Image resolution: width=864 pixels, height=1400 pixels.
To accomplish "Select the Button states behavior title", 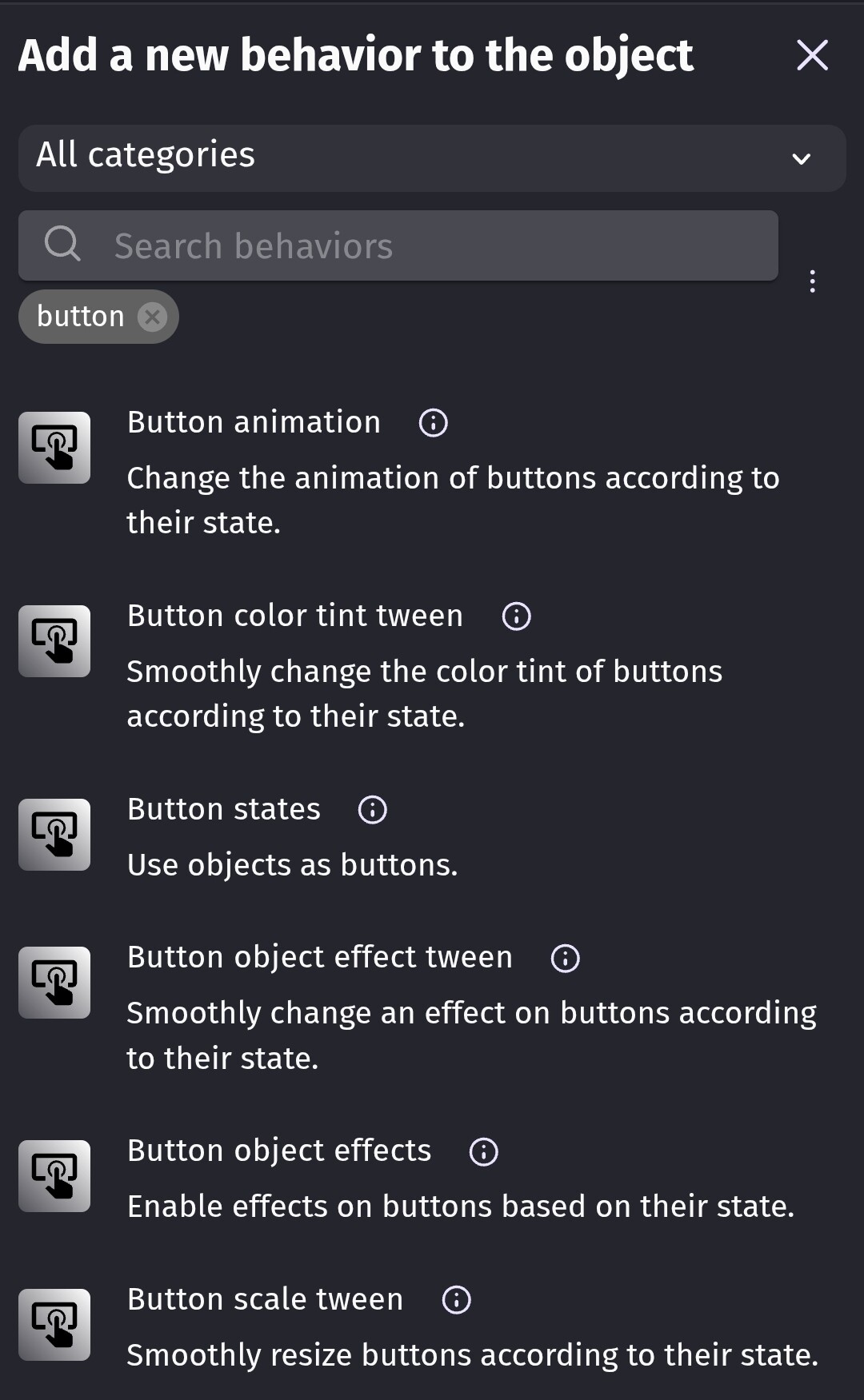I will (x=224, y=809).
